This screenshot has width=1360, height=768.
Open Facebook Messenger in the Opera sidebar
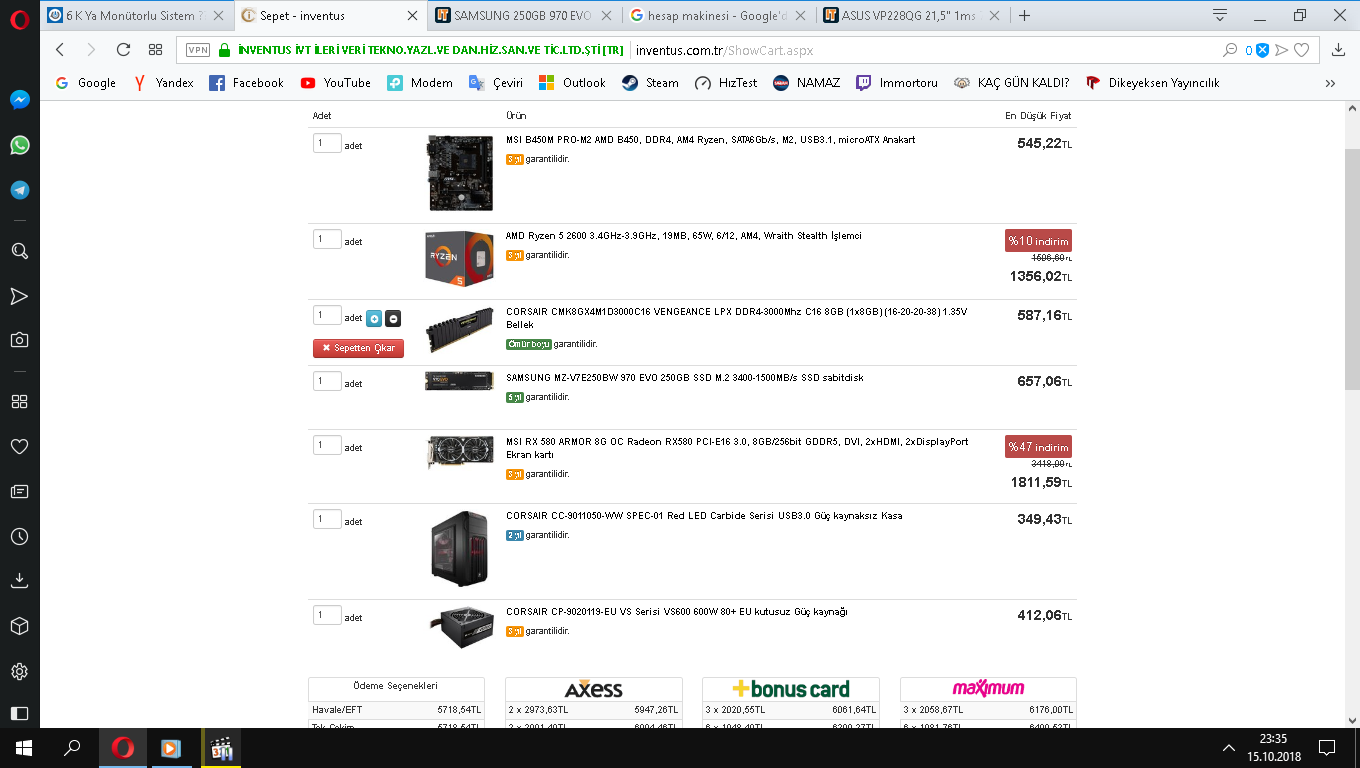(x=19, y=100)
